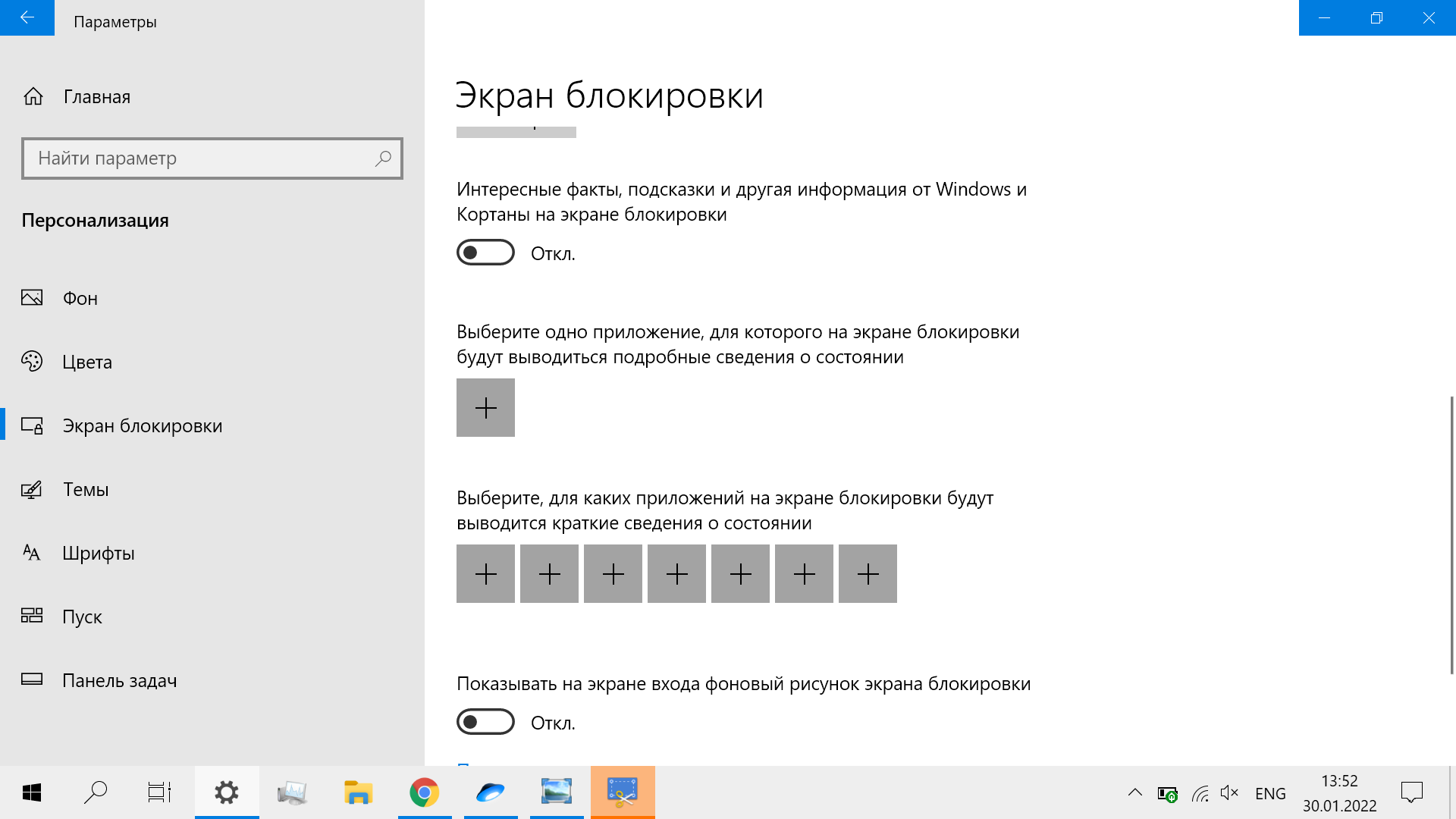Image resolution: width=1456 pixels, height=819 pixels.
Task: Open the Темы settings section
Action: pos(212,489)
